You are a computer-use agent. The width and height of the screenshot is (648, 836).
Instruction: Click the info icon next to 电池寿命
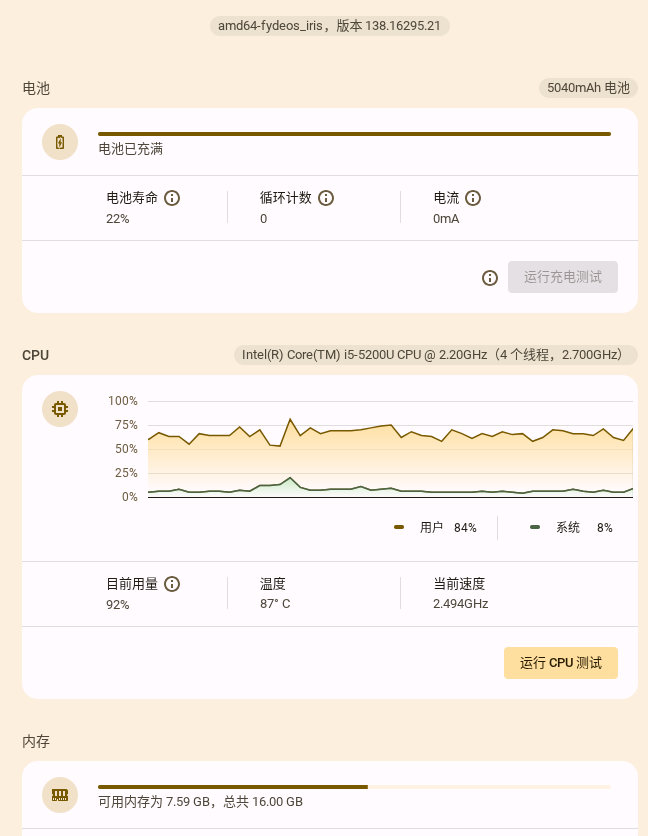point(172,198)
